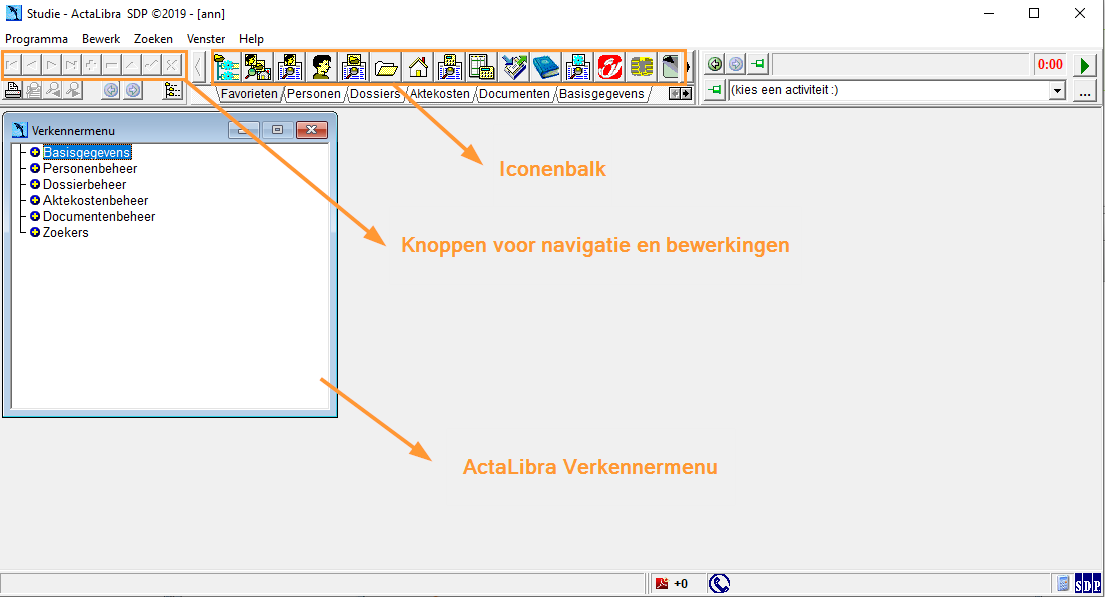Go to first record navigation button

(x=13, y=65)
